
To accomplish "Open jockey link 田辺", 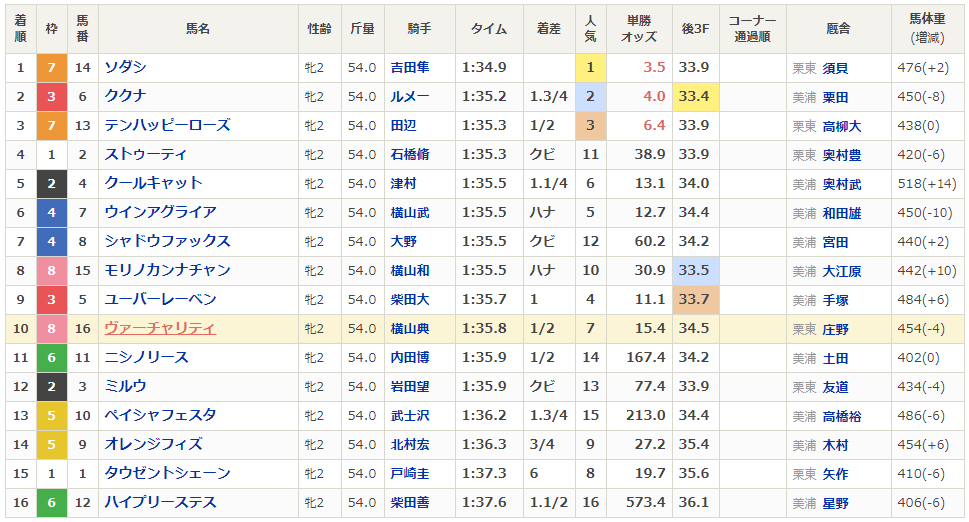I will (404, 125).
